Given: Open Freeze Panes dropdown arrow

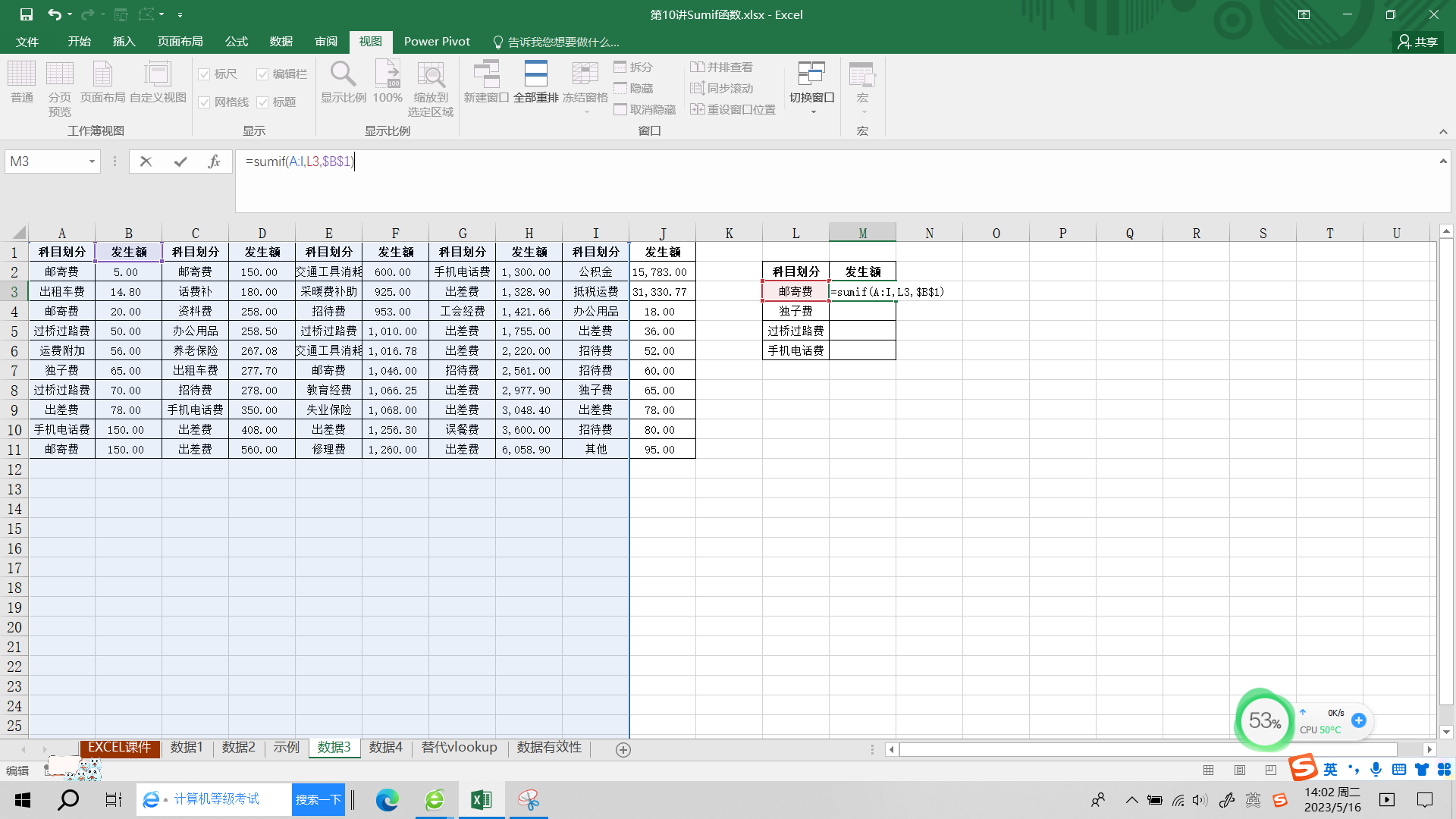Looking at the screenshot, I should tap(585, 112).
